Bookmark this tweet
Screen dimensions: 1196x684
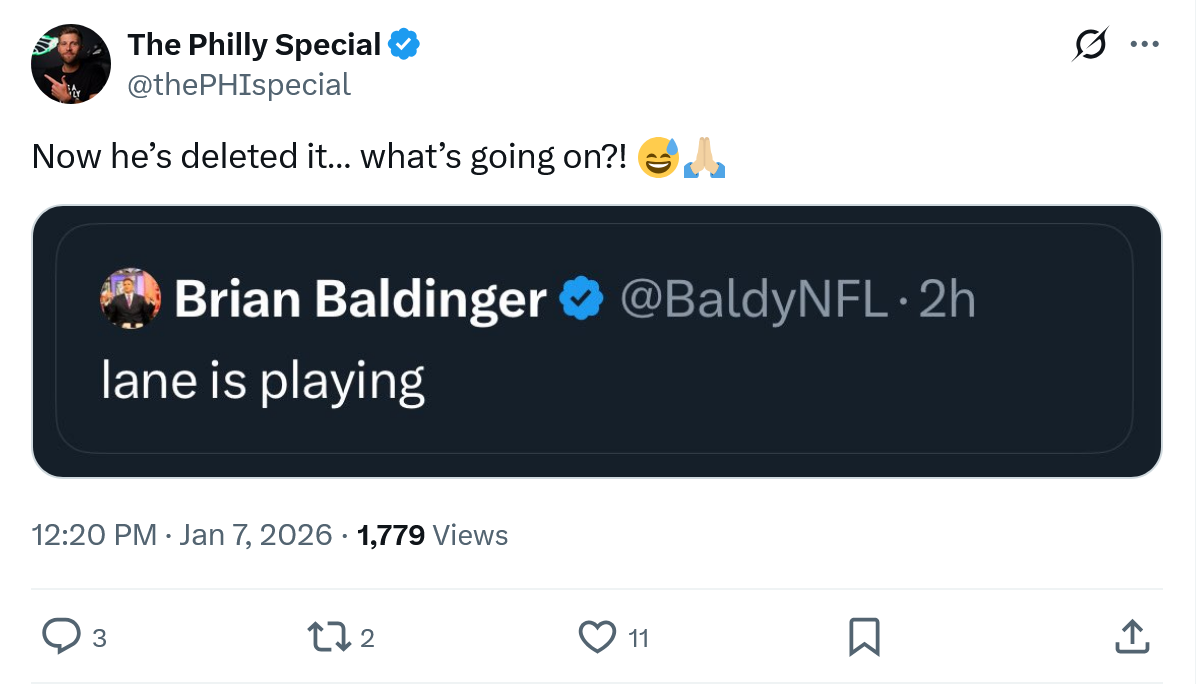863,636
